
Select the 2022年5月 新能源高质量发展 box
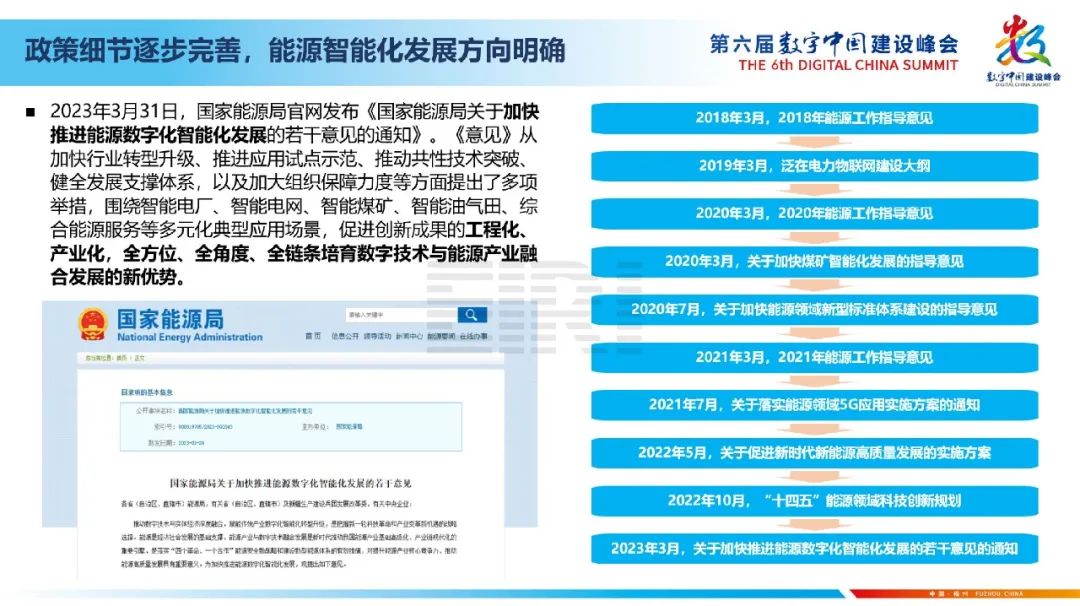814,453
